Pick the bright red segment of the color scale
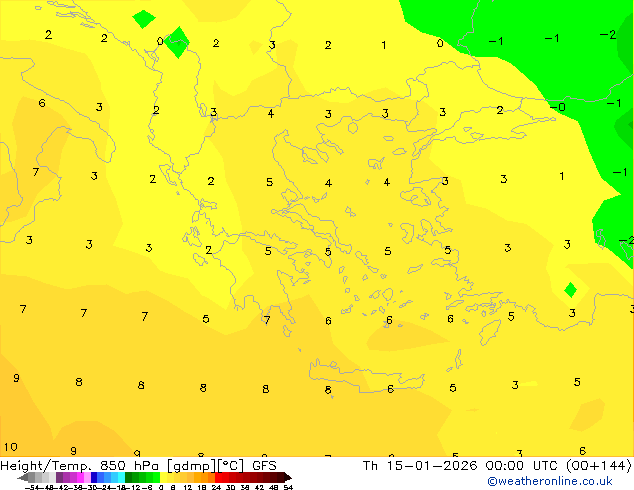This screenshot has width=634, height=490. click(218, 477)
